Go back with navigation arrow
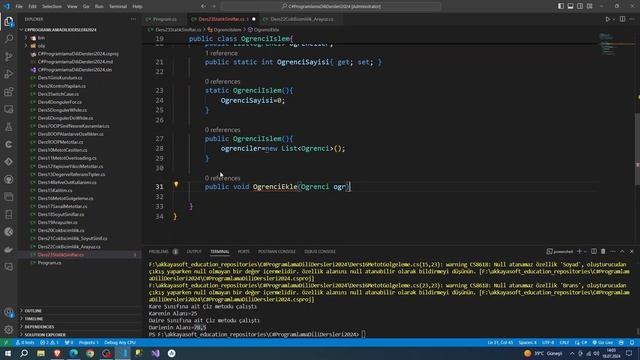 pos(203,6)
